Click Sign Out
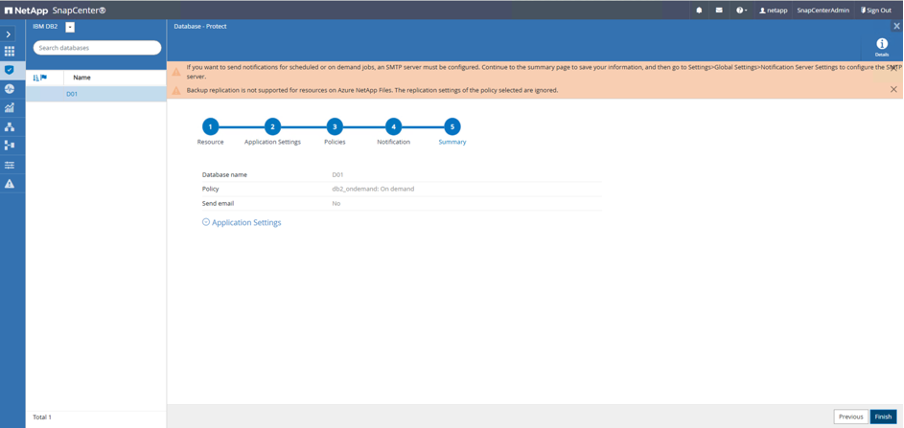The width and height of the screenshot is (904, 428). 876,10
